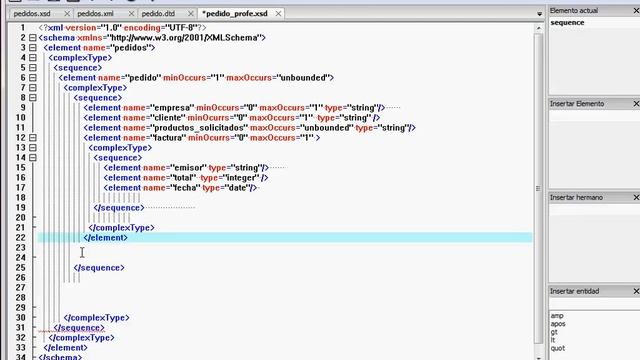Select the lt entity

point(553,340)
